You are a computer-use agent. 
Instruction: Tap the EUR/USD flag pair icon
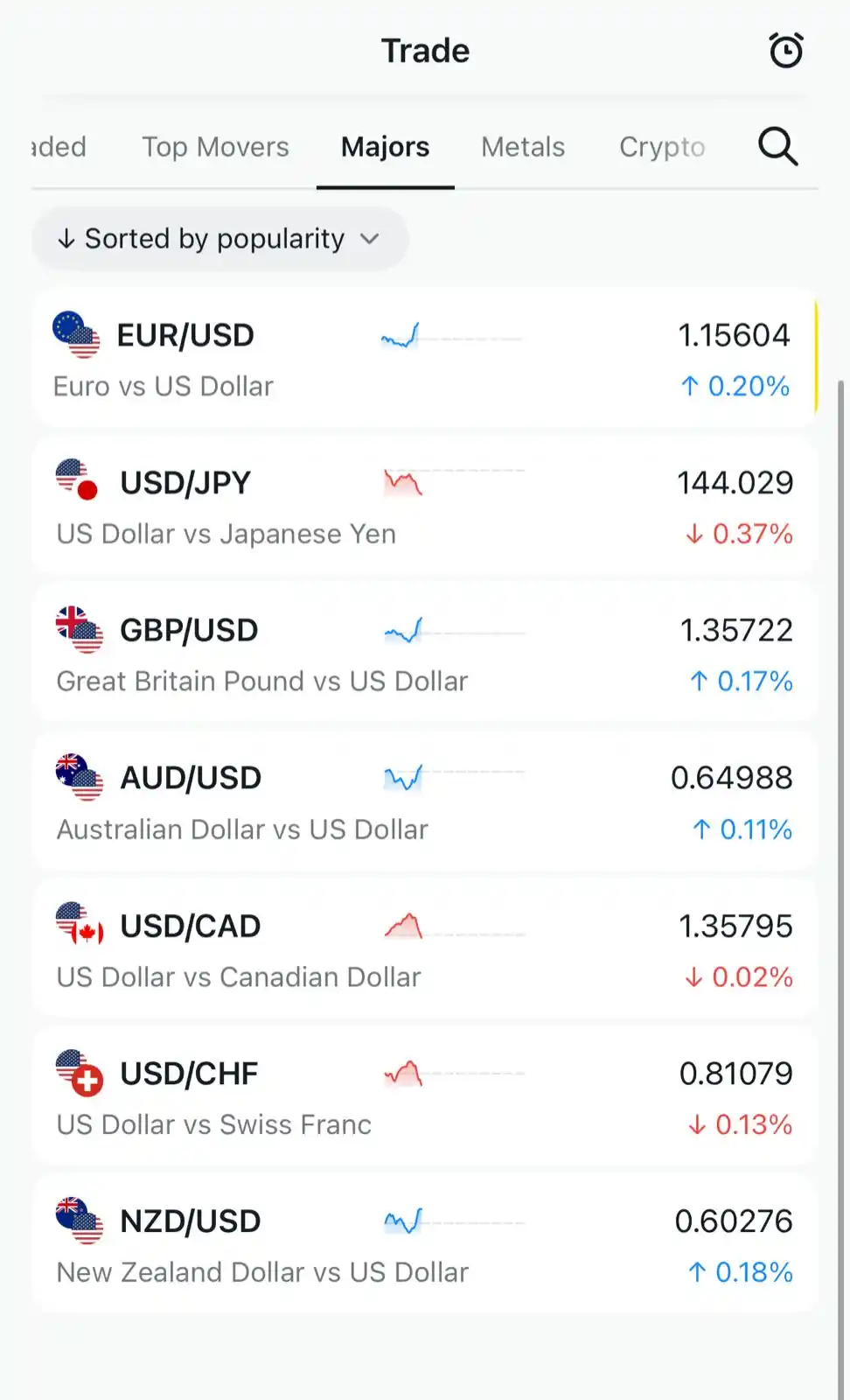click(76, 335)
